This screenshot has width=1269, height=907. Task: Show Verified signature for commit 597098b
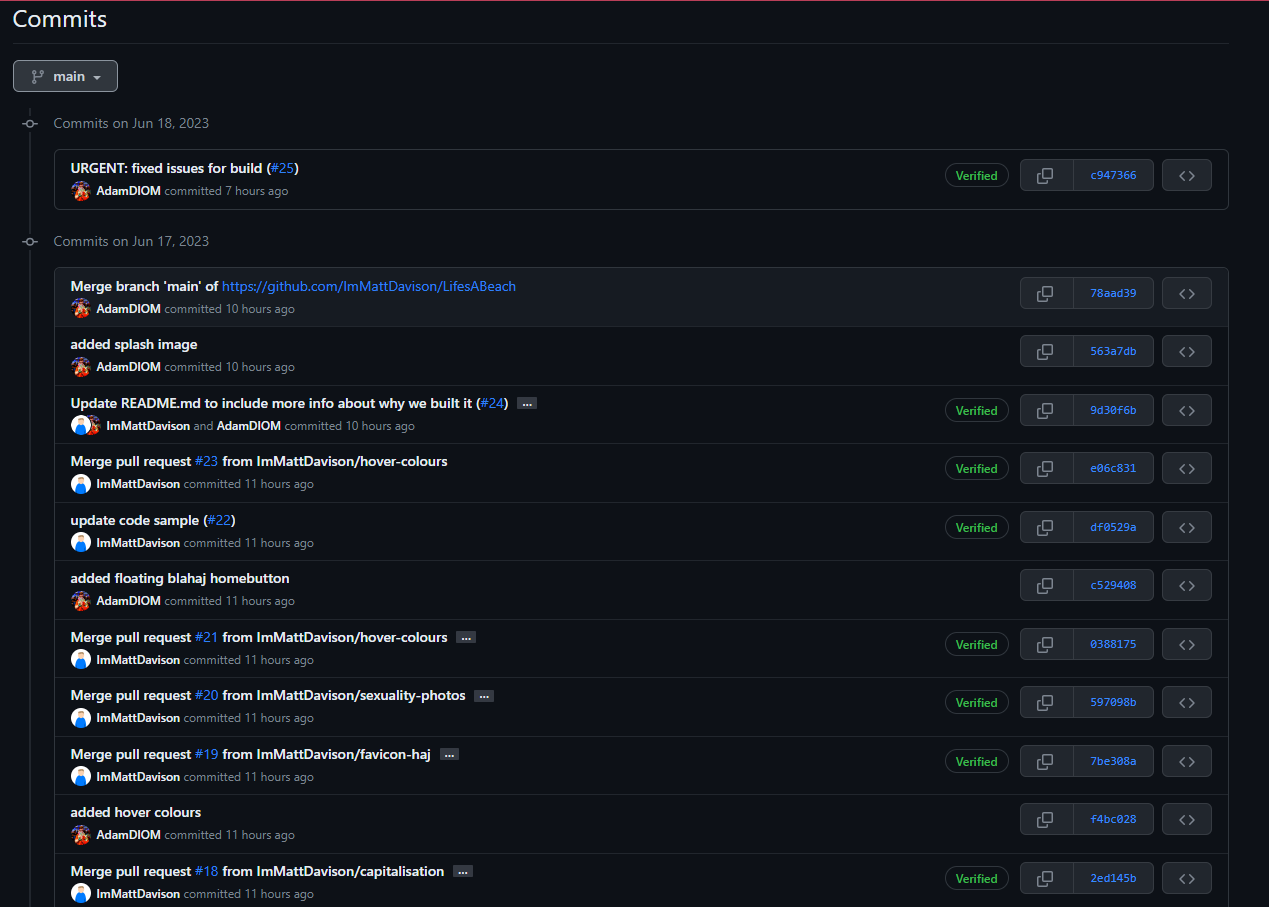click(x=977, y=702)
